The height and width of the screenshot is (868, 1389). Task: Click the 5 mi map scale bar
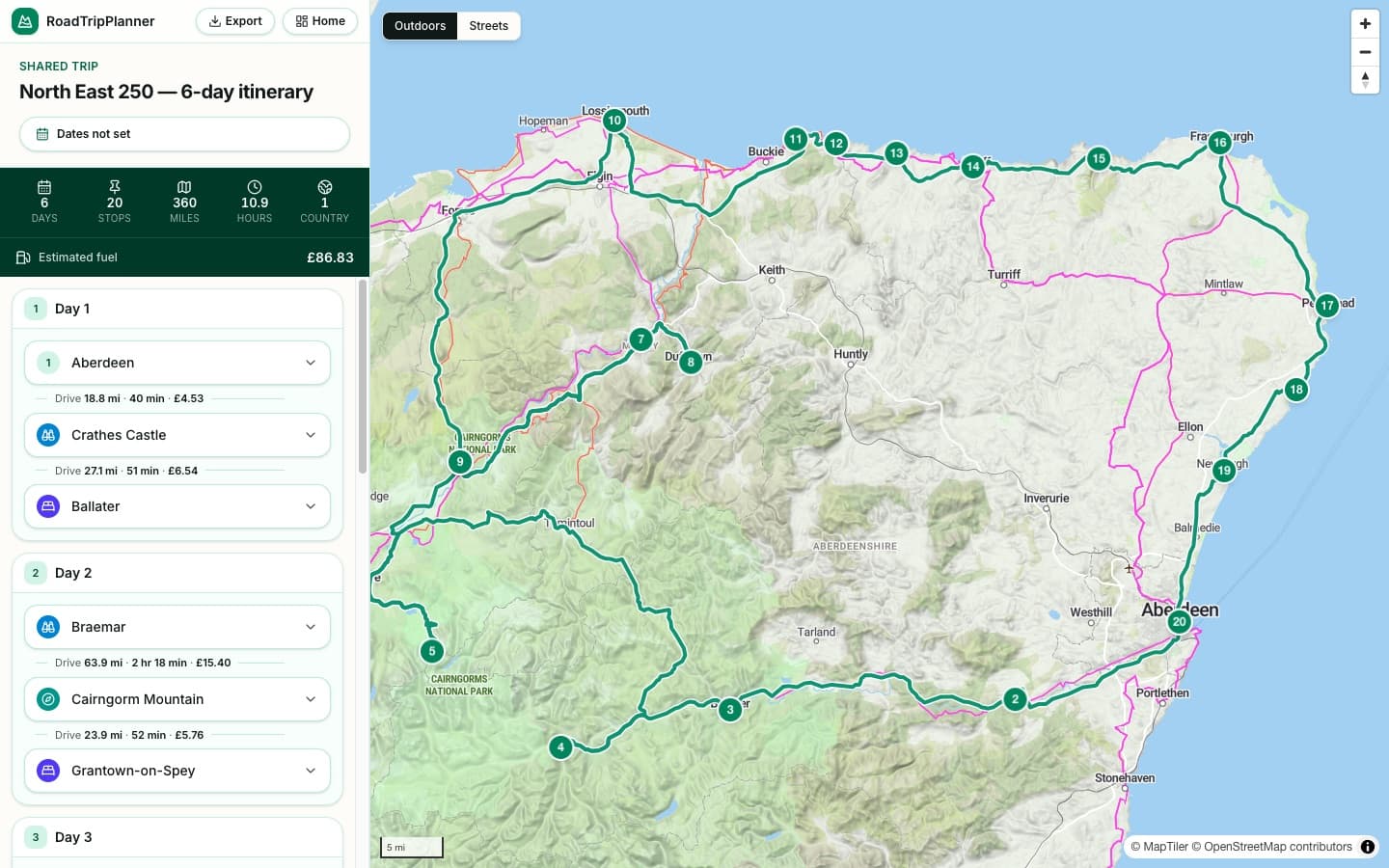pyautogui.click(x=412, y=847)
